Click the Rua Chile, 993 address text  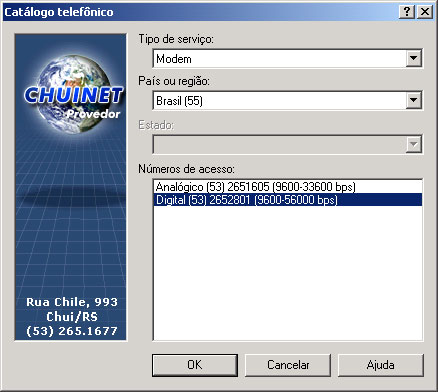(72, 302)
